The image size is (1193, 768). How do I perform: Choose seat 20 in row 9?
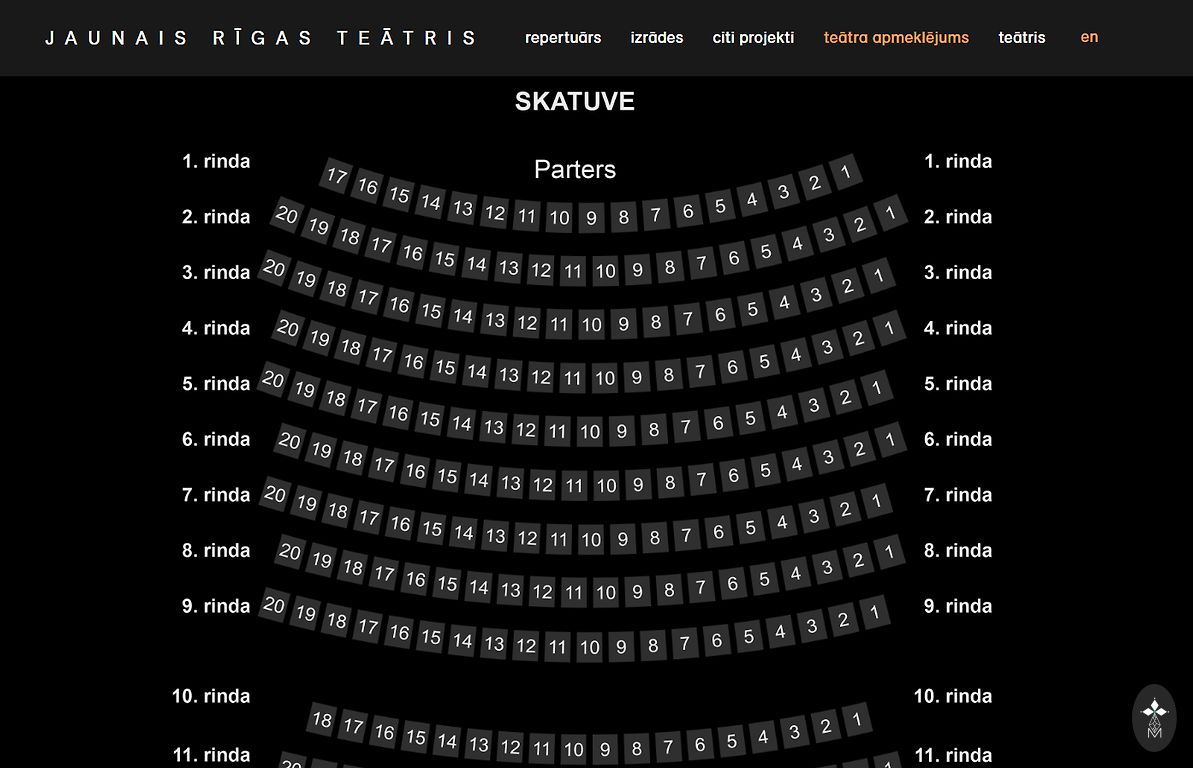[x=273, y=605]
